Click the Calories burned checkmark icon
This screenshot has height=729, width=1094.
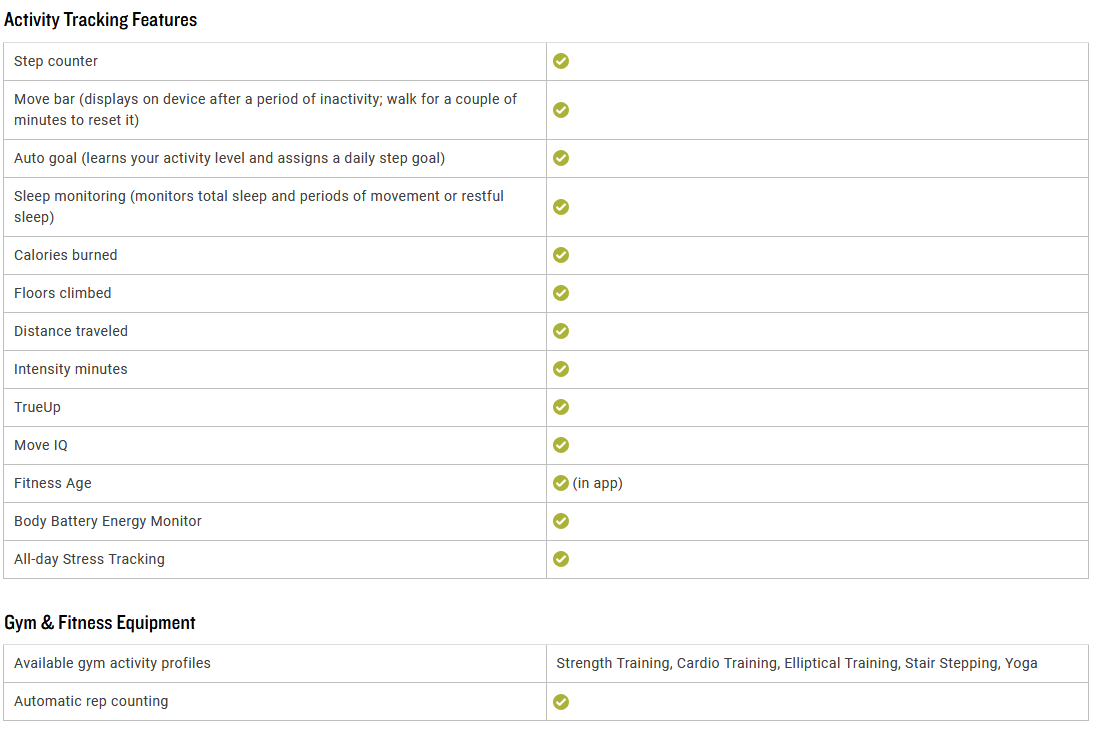[x=561, y=255]
